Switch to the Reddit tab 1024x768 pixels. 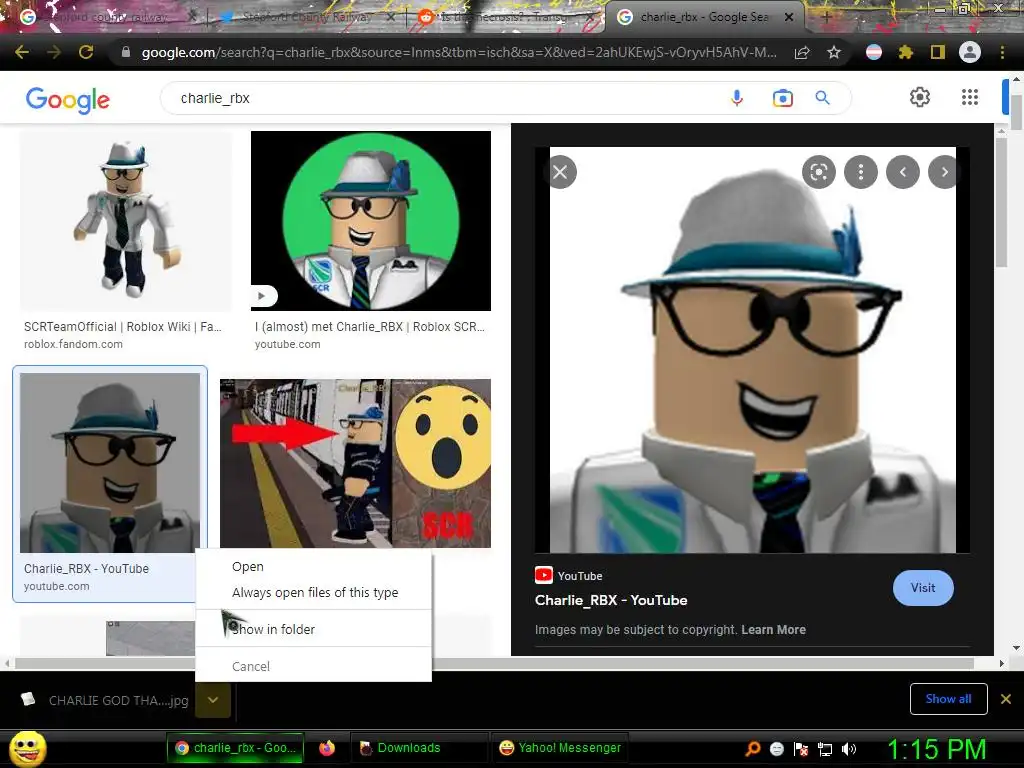pyautogui.click(x=503, y=17)
